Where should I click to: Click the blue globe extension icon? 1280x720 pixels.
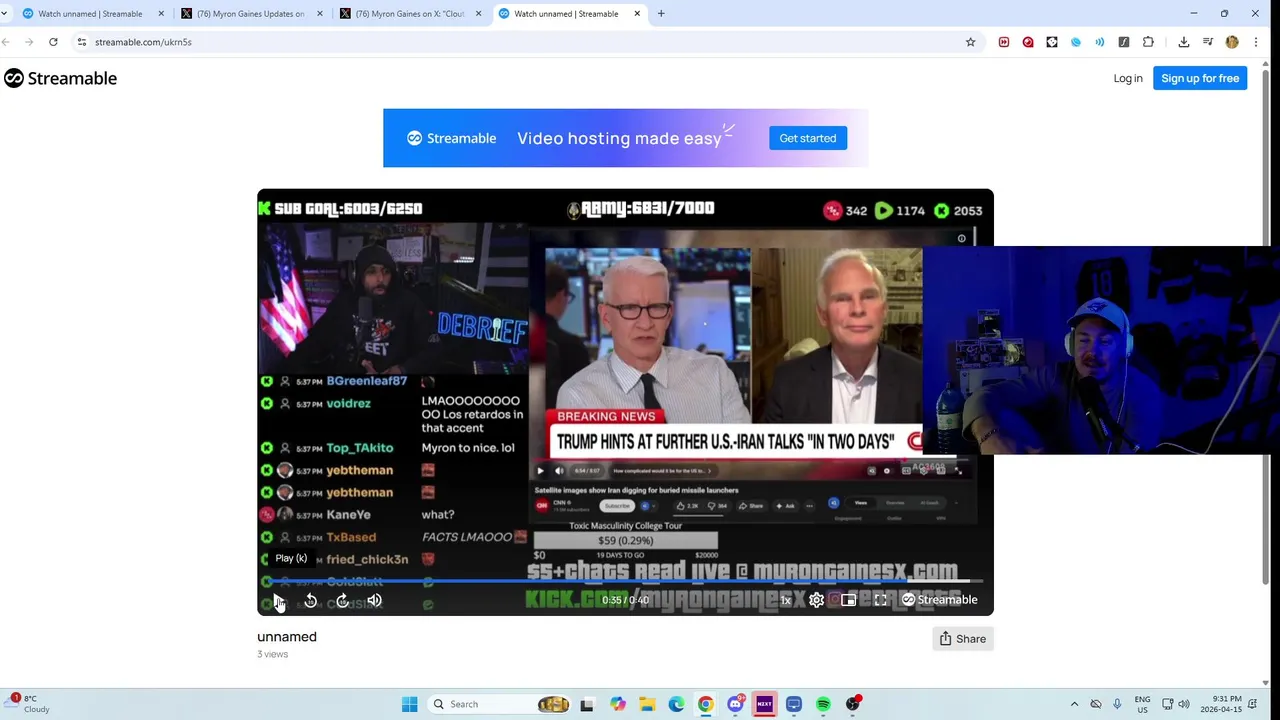[x=1076, y=42]
